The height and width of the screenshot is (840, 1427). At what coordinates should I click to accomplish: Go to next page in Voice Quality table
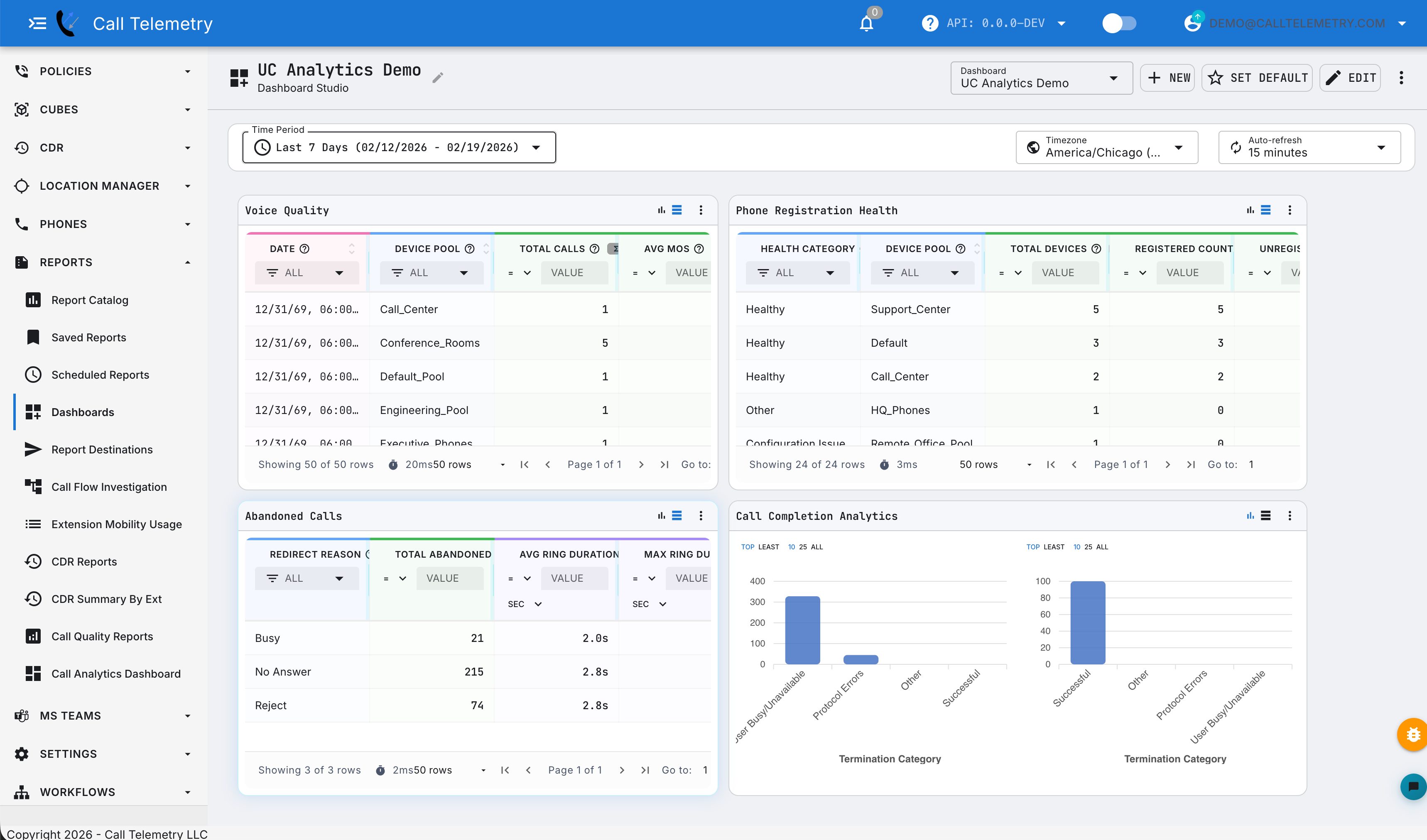[641, 465]
